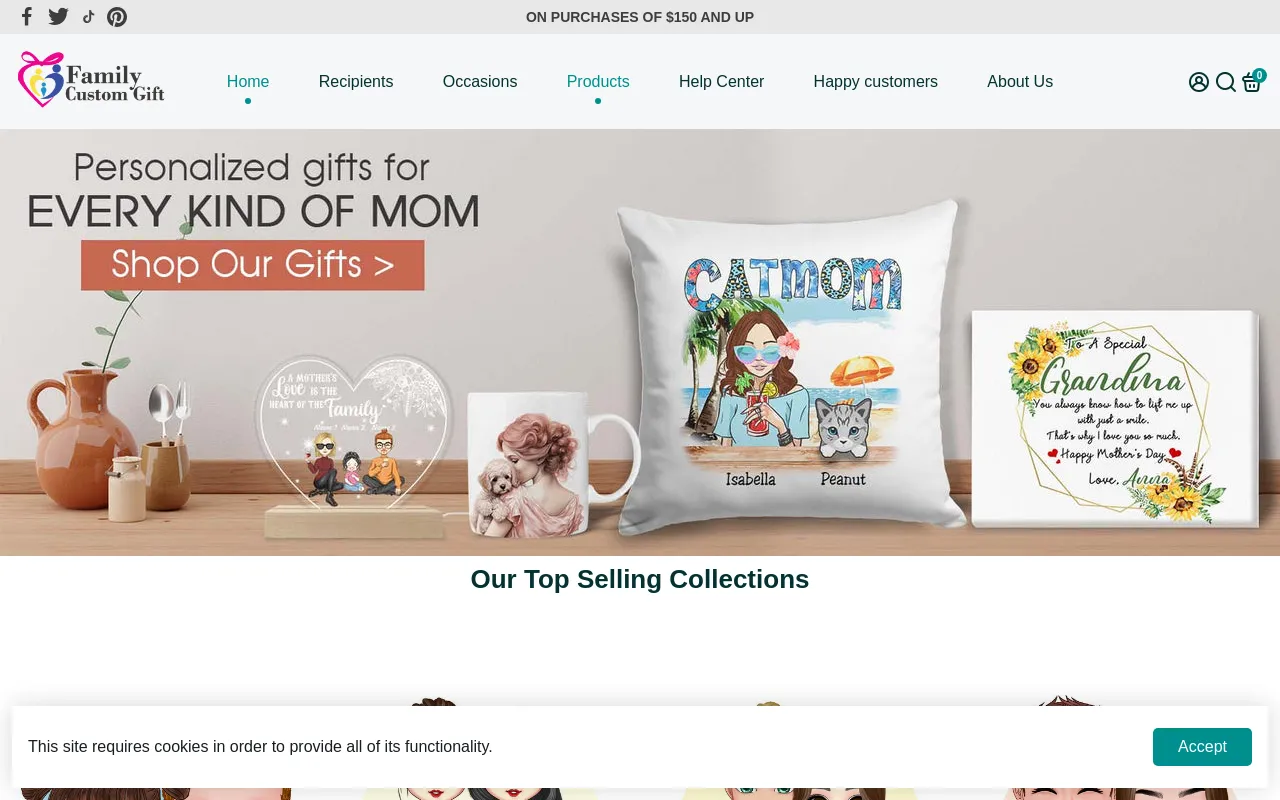Expand the Occasions menu
The height and width of the screenshot is (800, 1280).
[x=480, y=82]
